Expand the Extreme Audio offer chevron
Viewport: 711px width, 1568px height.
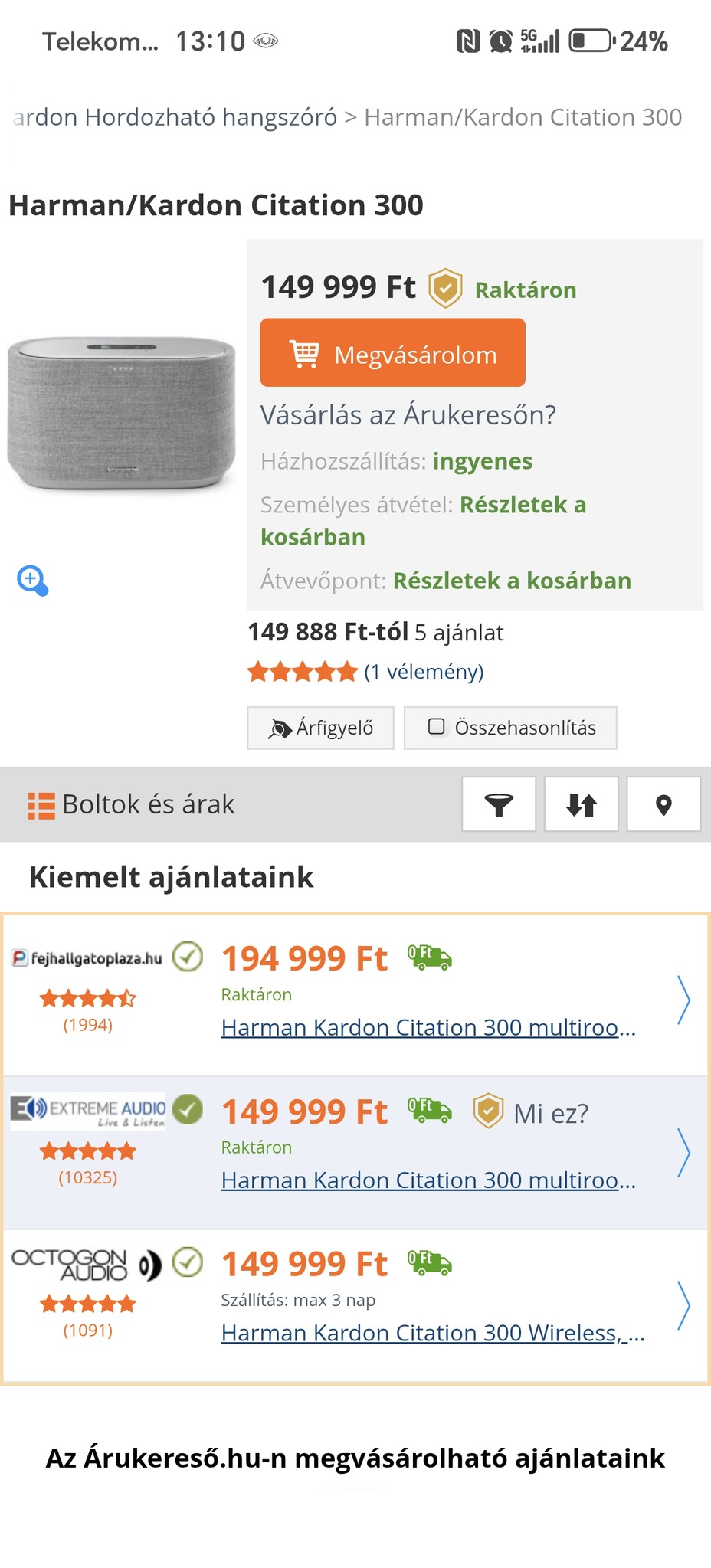pyautogui.click(x=683, y=1153)
